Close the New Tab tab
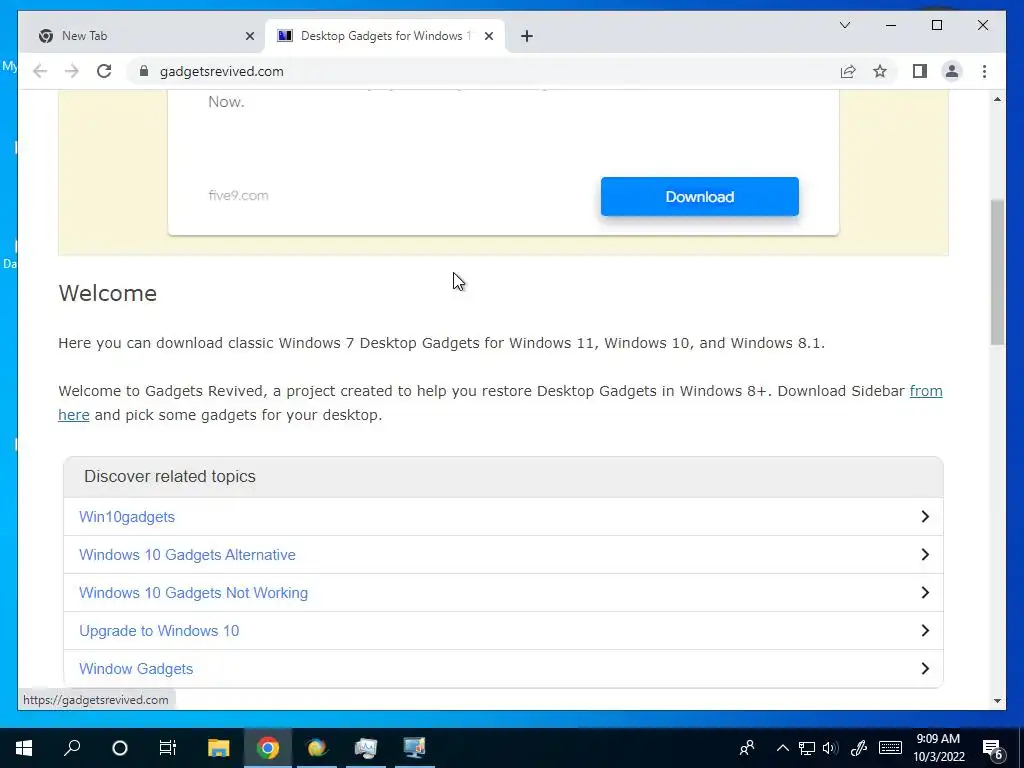This screenshot has height=768, width=1024. click(249, 36)
